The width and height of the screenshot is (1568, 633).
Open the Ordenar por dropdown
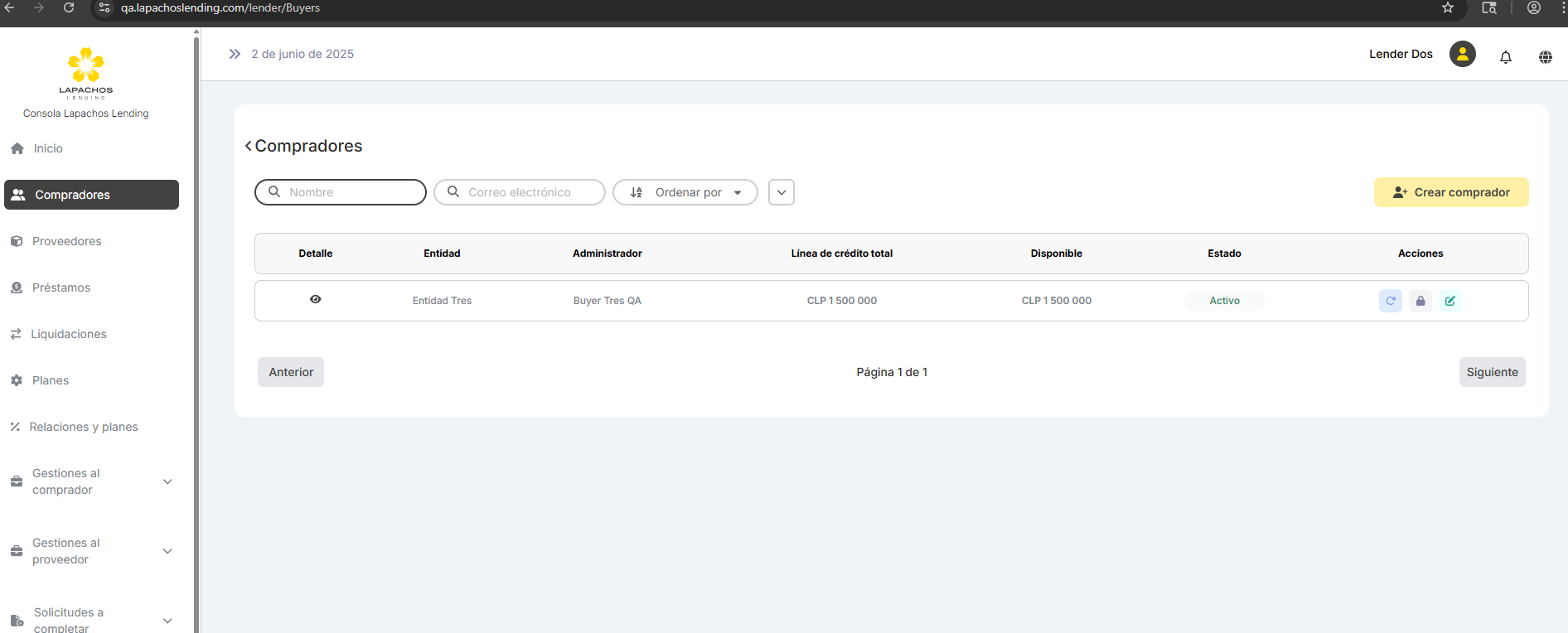[685, 192]
